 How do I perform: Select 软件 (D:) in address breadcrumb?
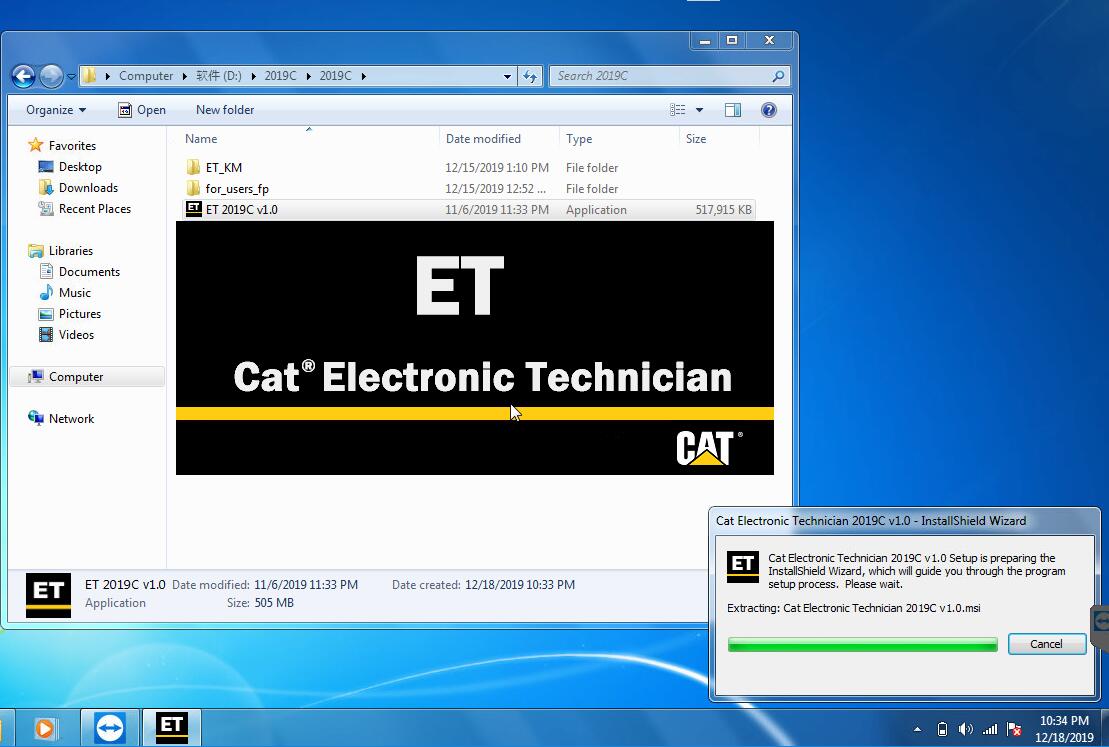click(x=219, y=76)
